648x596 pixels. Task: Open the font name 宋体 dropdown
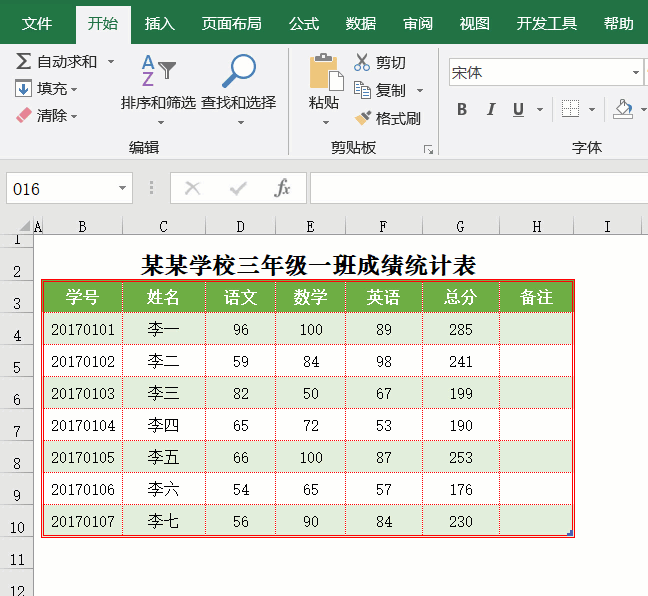(636, 72)
